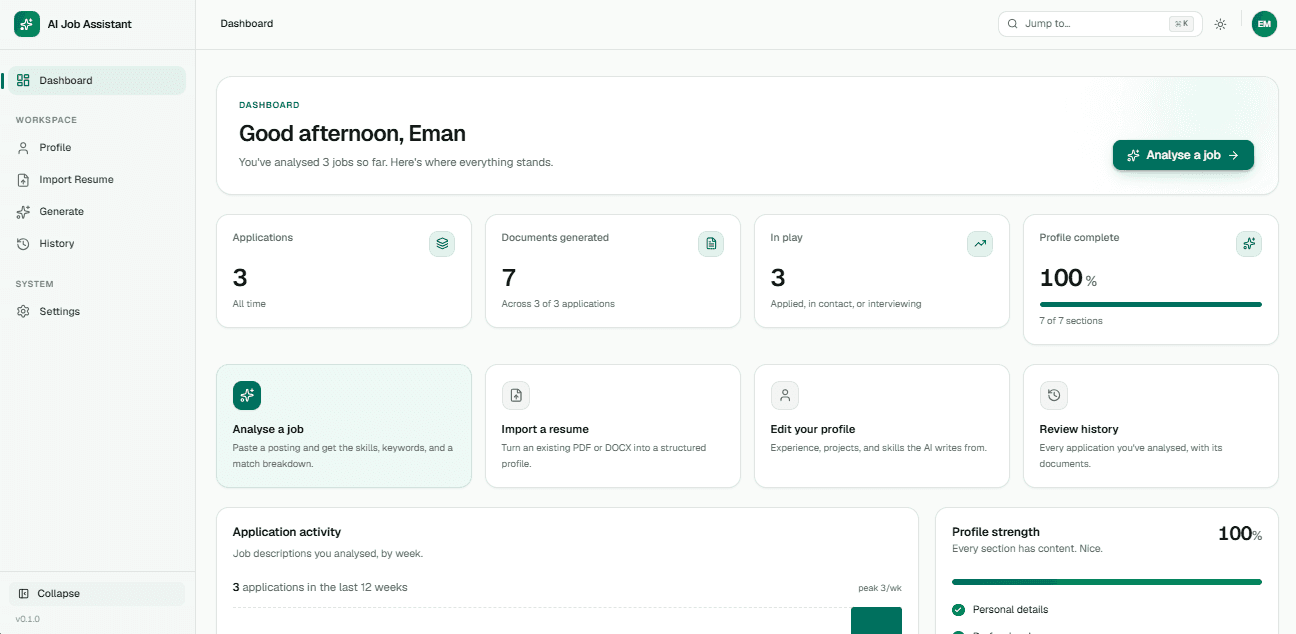This screenshot has height=634, width=1296.
Task: Toggle the light/dark theme sun icon
Action: pos(1220,24)
